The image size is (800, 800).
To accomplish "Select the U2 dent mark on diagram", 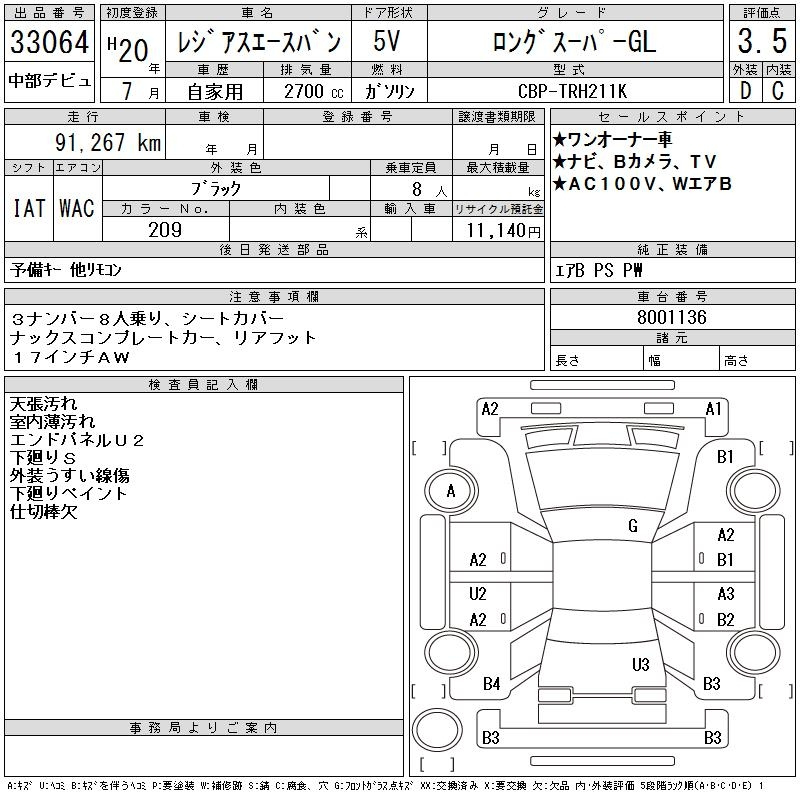I will (478, 593).
